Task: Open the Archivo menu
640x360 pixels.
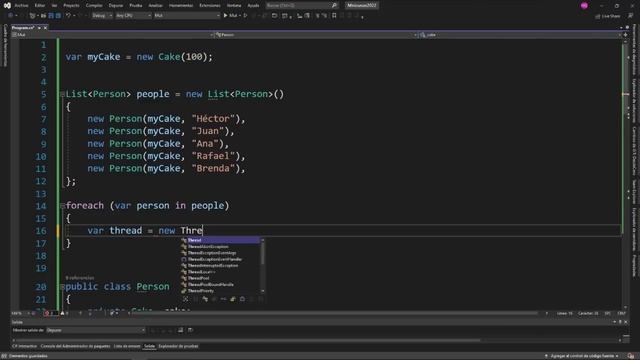Action: 21,5
